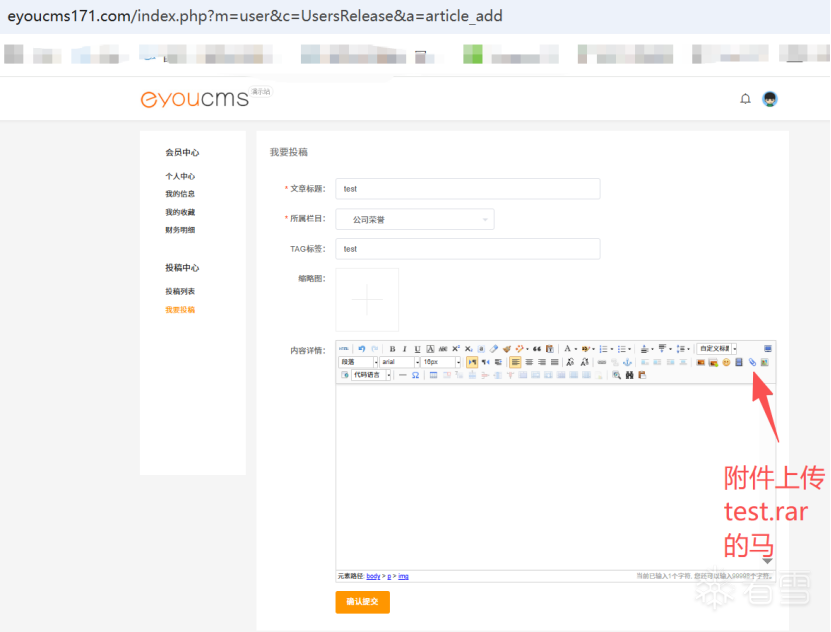Click the eyoucms logo

coord(195,99)
